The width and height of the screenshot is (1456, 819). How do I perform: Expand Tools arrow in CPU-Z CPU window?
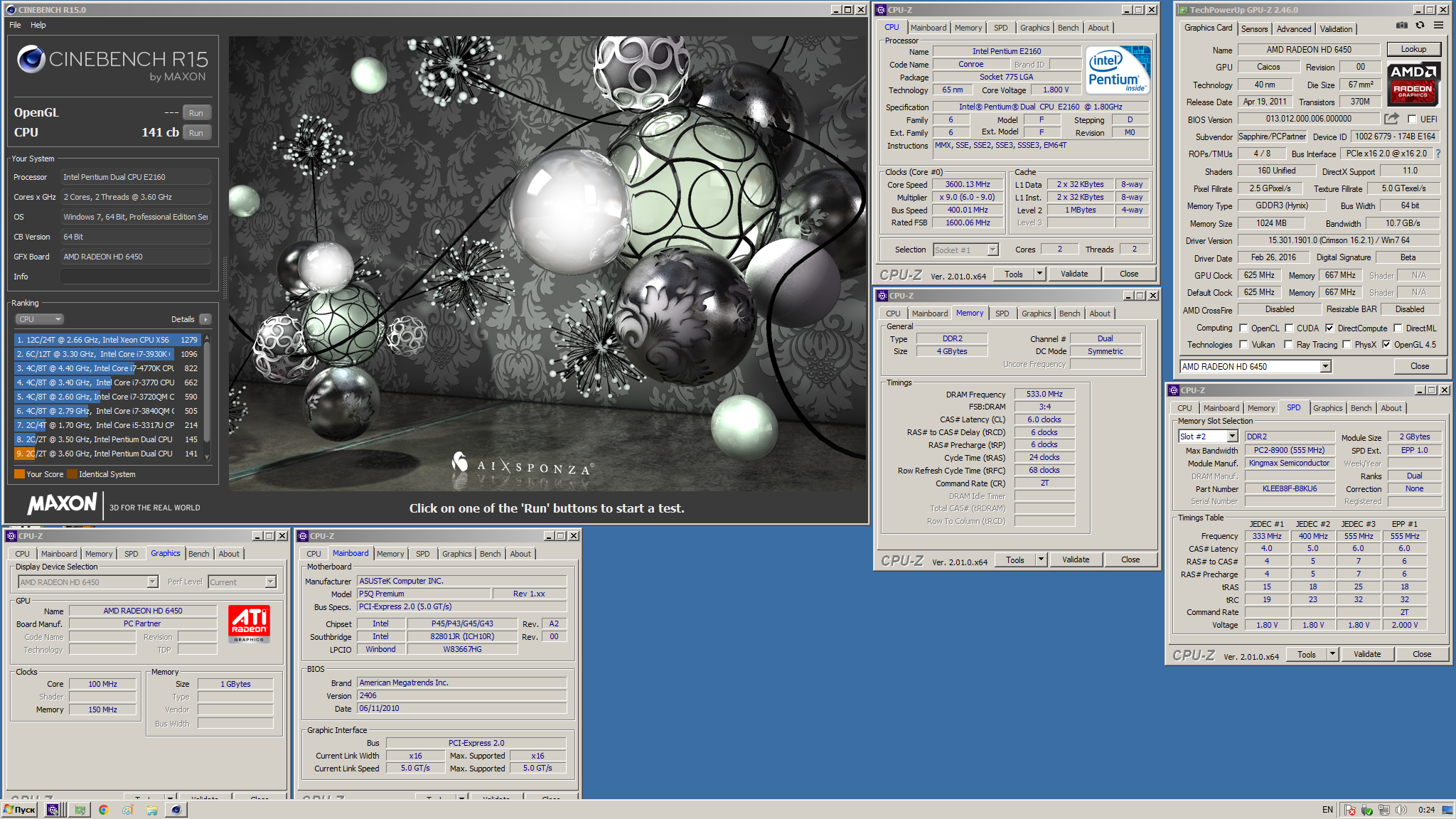[x=1039, y=274]
